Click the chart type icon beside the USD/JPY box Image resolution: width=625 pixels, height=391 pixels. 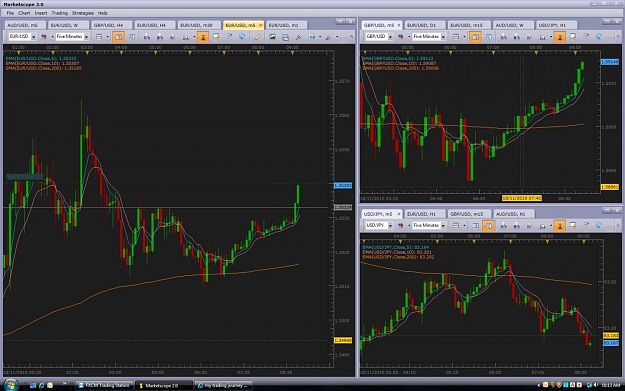tap(401, 226)
